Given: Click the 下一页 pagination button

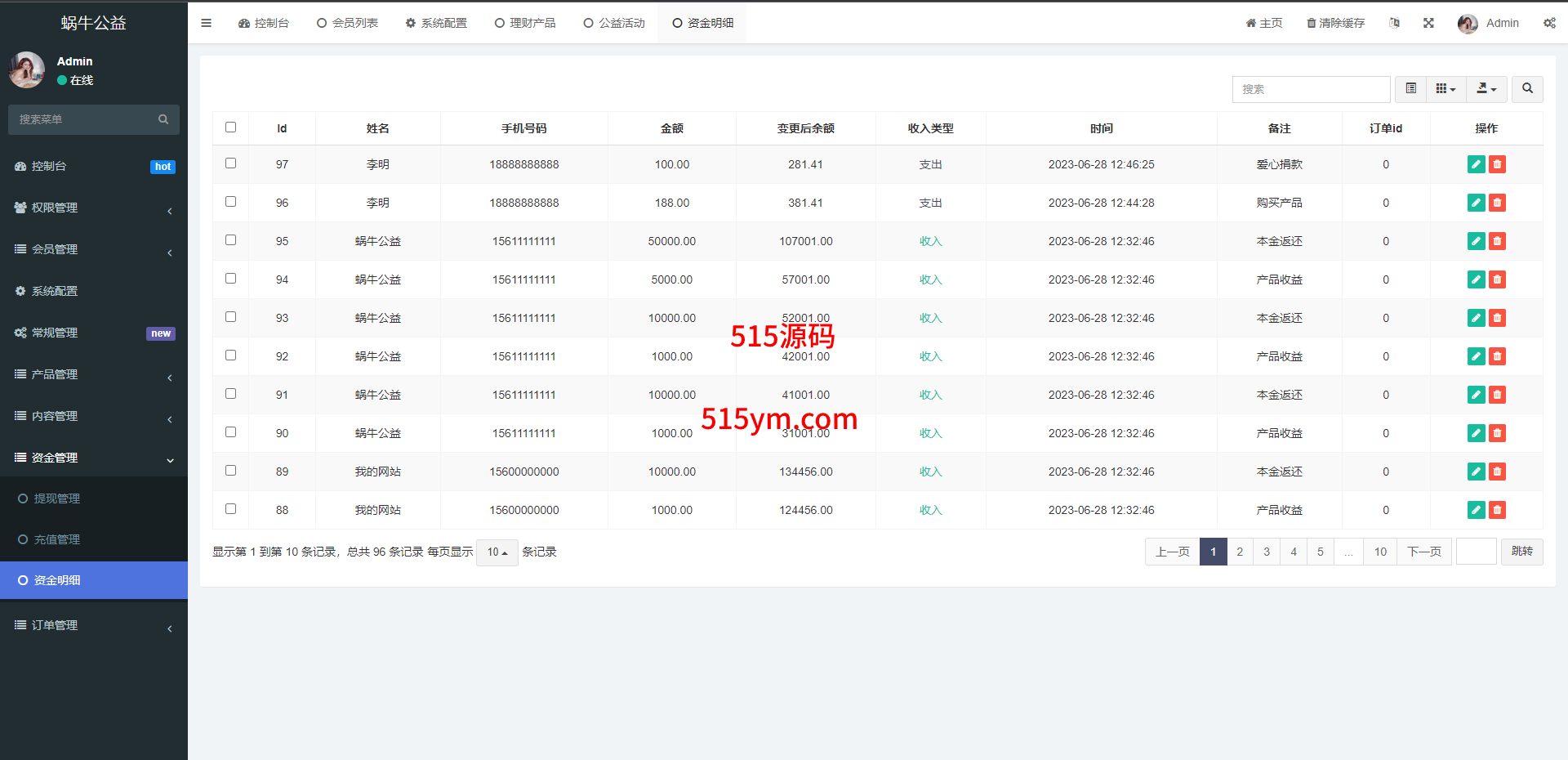Looking at the screenshot, I should [1423, 552].
